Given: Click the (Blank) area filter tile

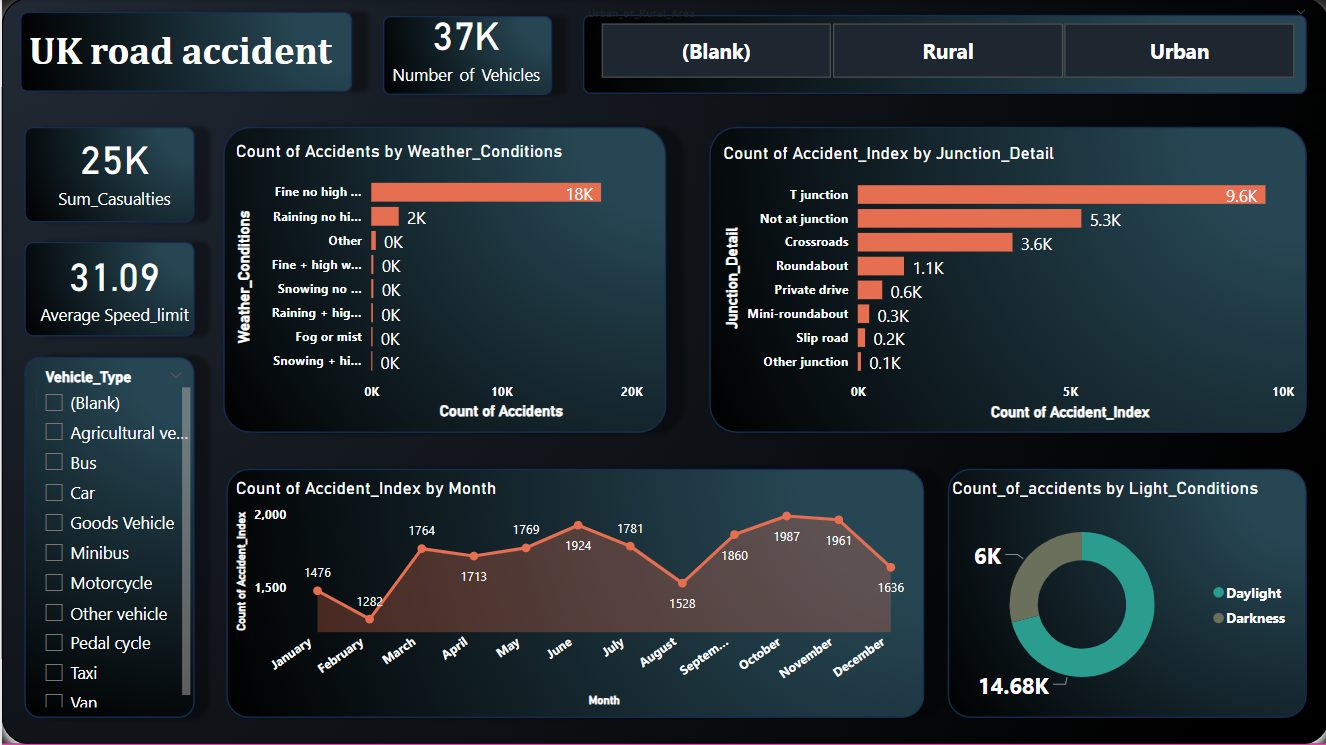Looking at the screenshot, I should click(x=716, y=50).
